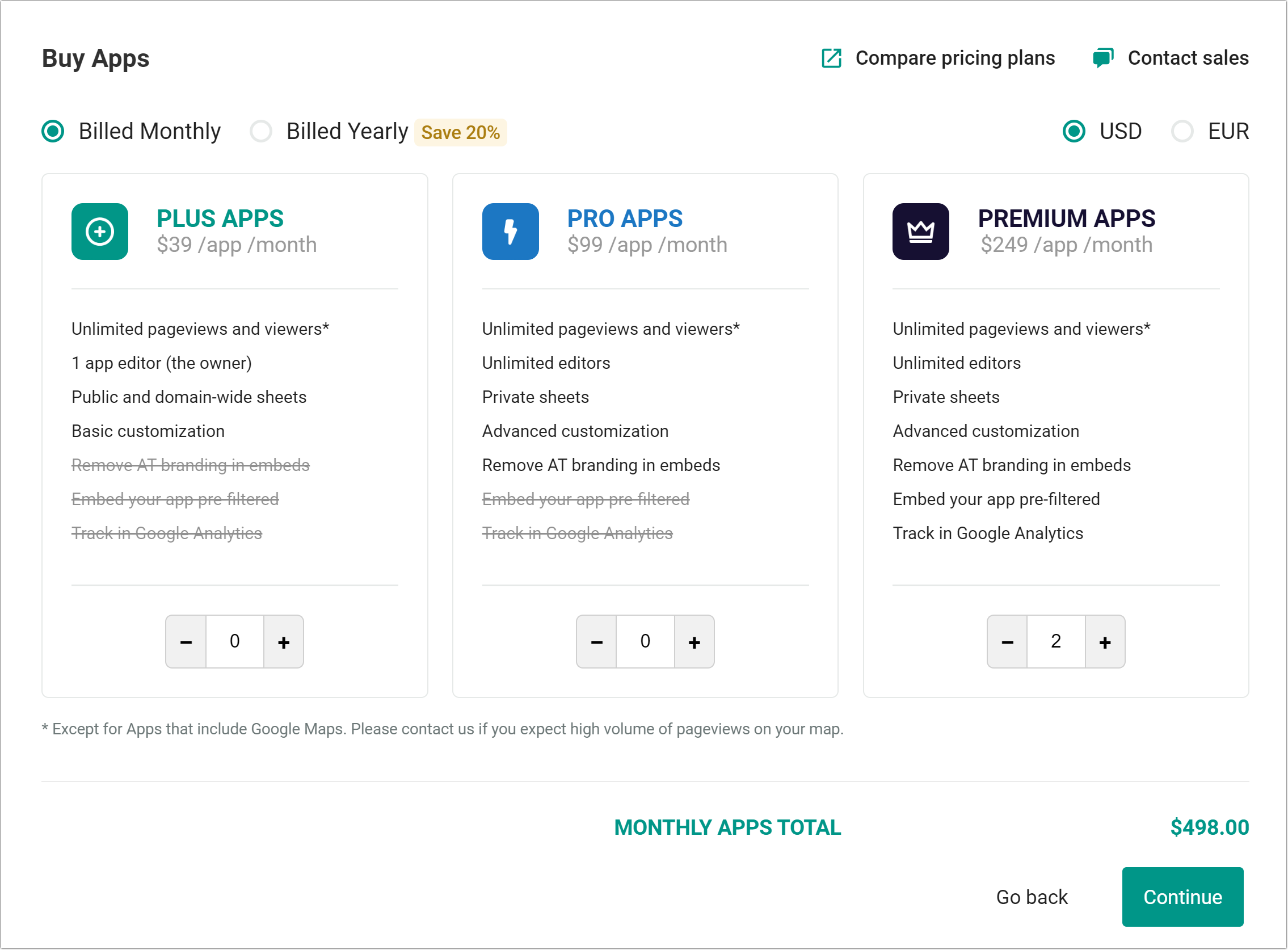Click 'Unlimited editors' in Premium Apps
Screen dimensions: 1288x950
(x=957, y=363)
